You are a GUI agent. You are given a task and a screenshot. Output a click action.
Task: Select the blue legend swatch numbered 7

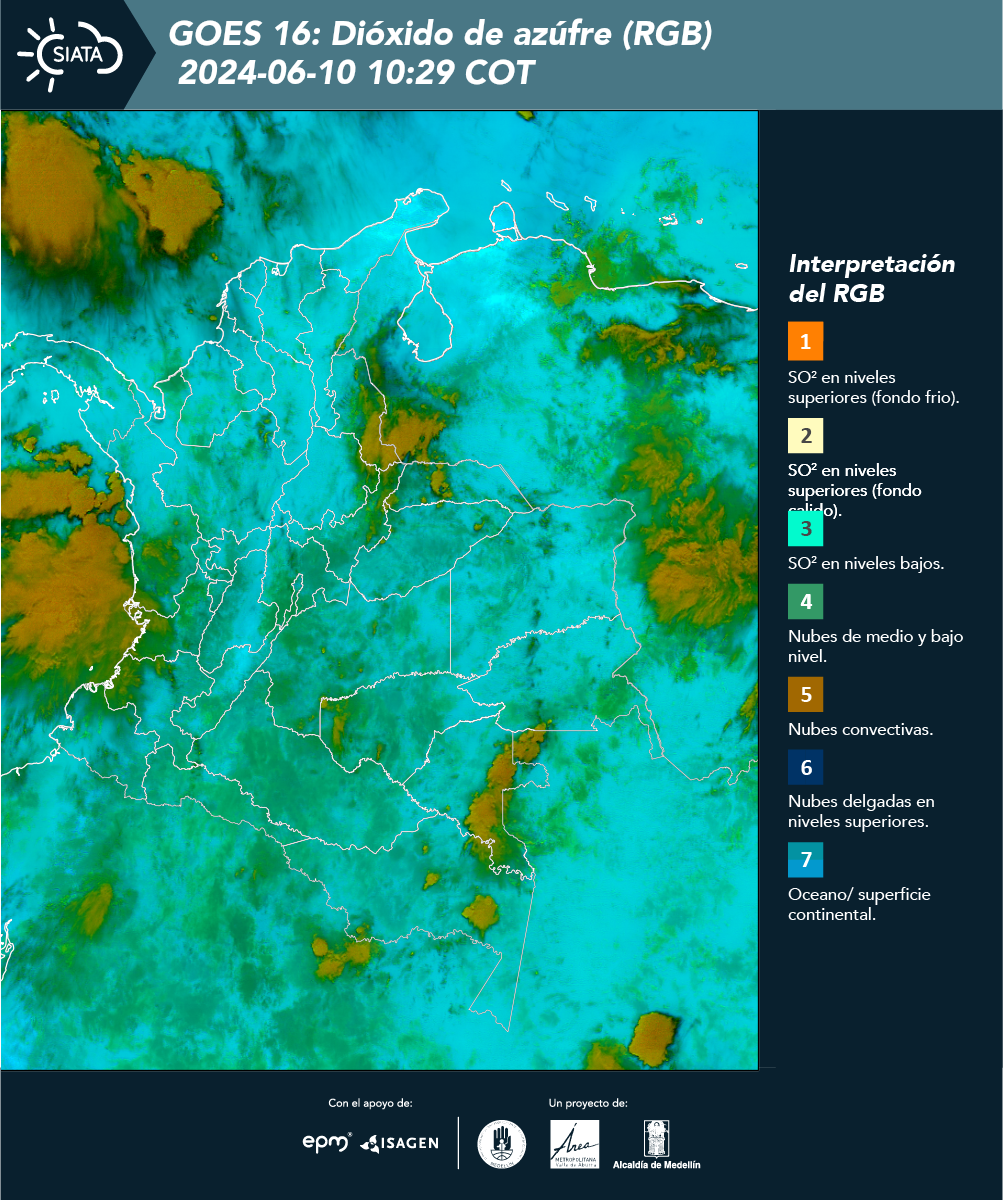(805, 860)
